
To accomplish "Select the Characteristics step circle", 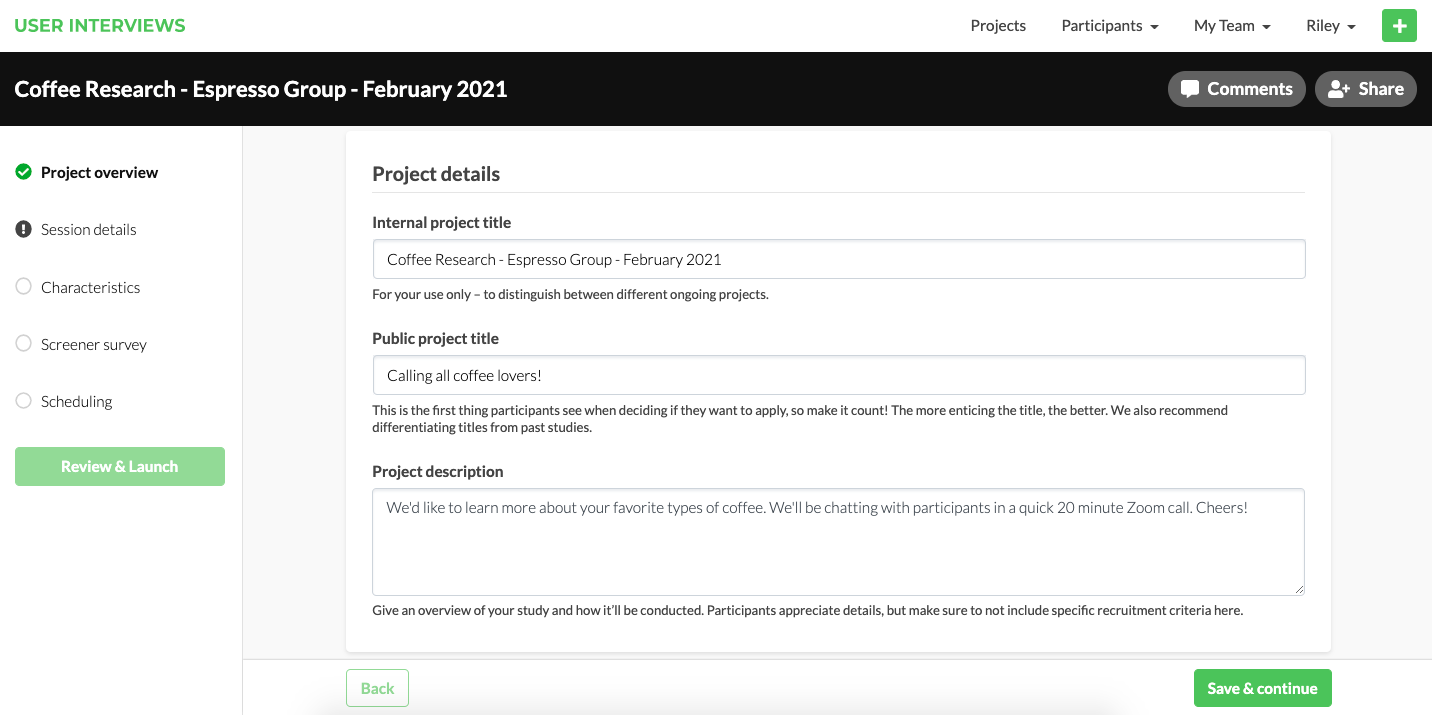I will pos(24,286).
